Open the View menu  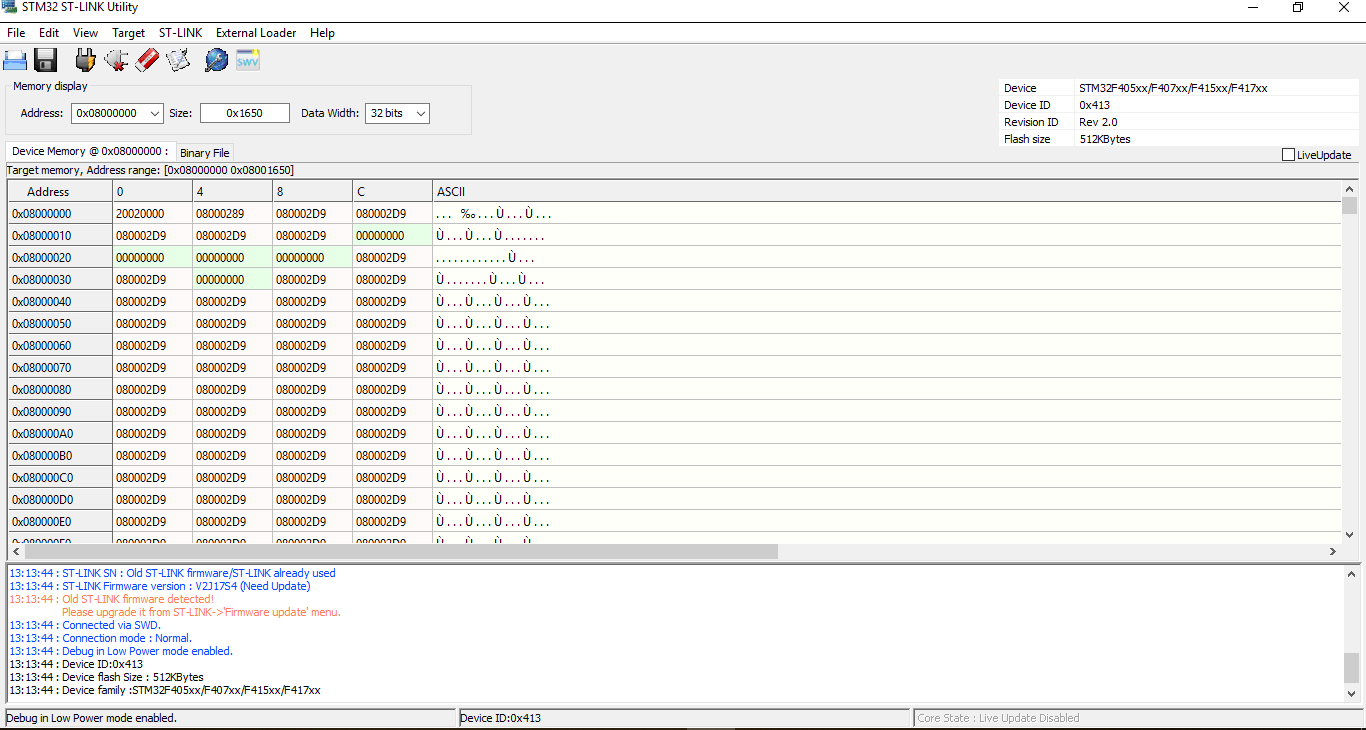86,33
